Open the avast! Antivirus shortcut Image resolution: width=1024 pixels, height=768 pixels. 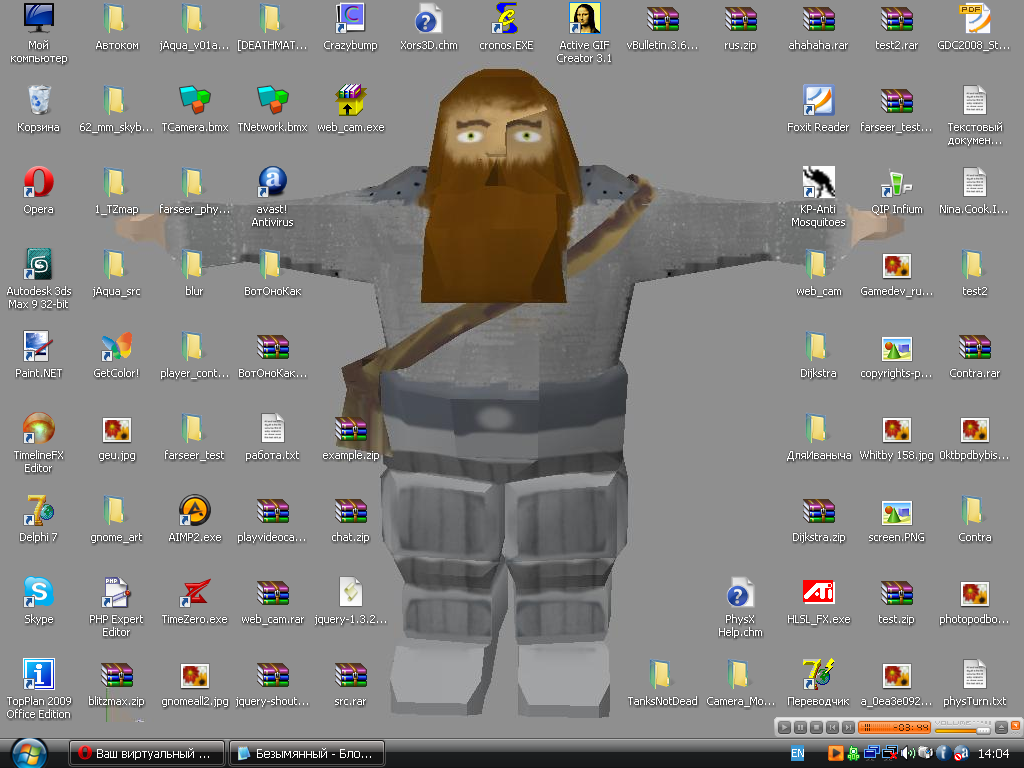point(272,183)
